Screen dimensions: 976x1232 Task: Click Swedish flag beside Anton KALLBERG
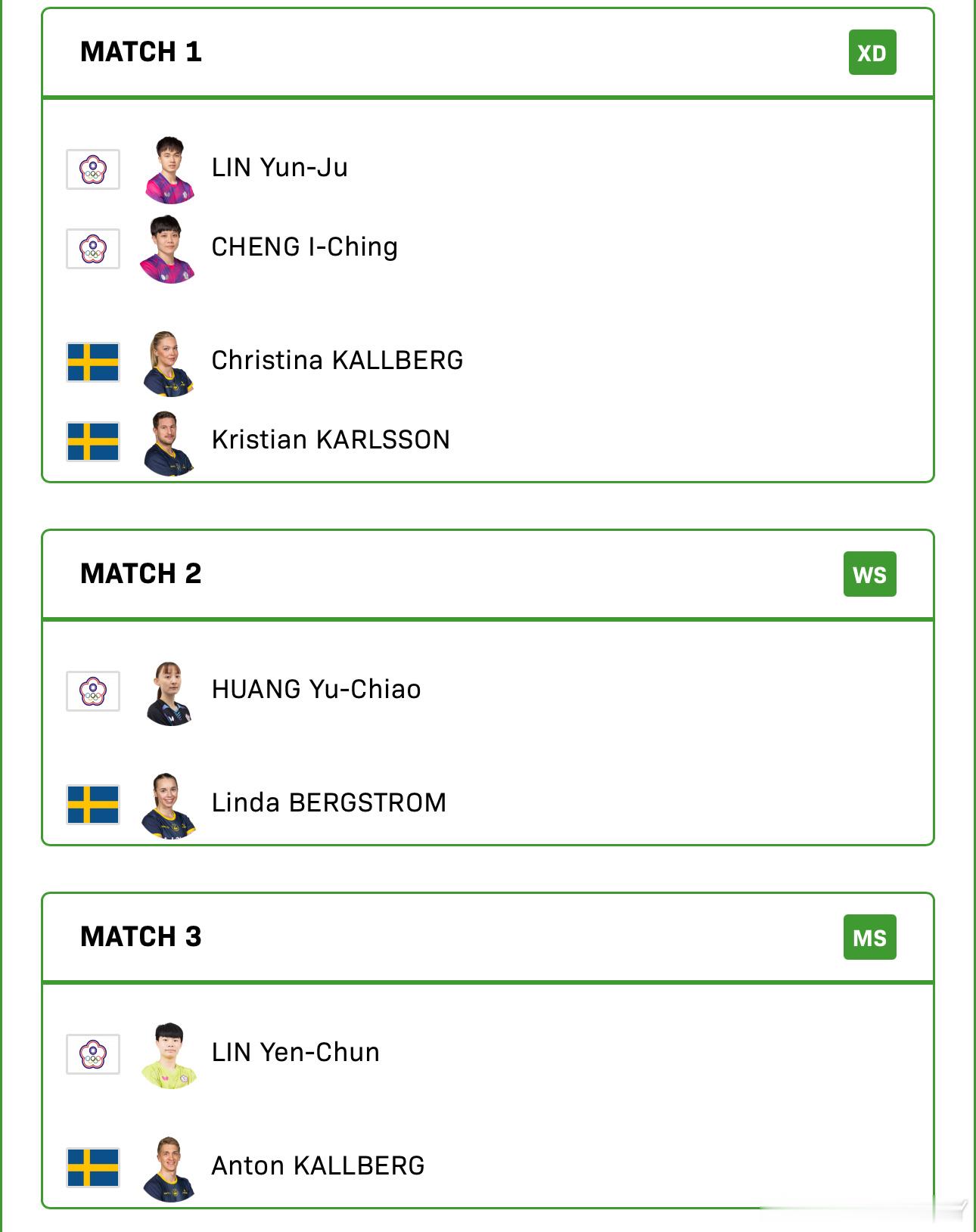click(x=93, y=1168)
